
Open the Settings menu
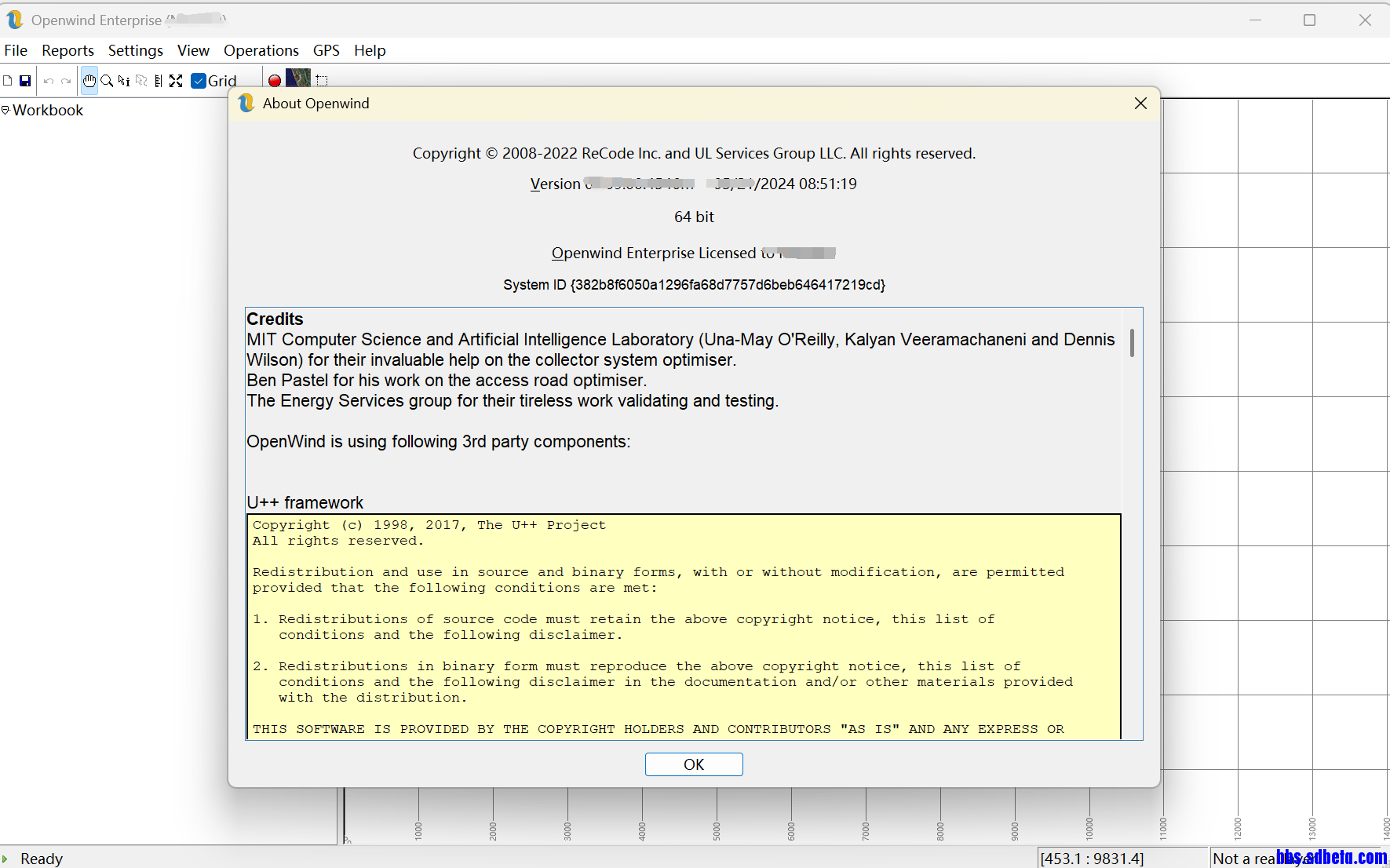pyautogui.click(x=136, y=50)
